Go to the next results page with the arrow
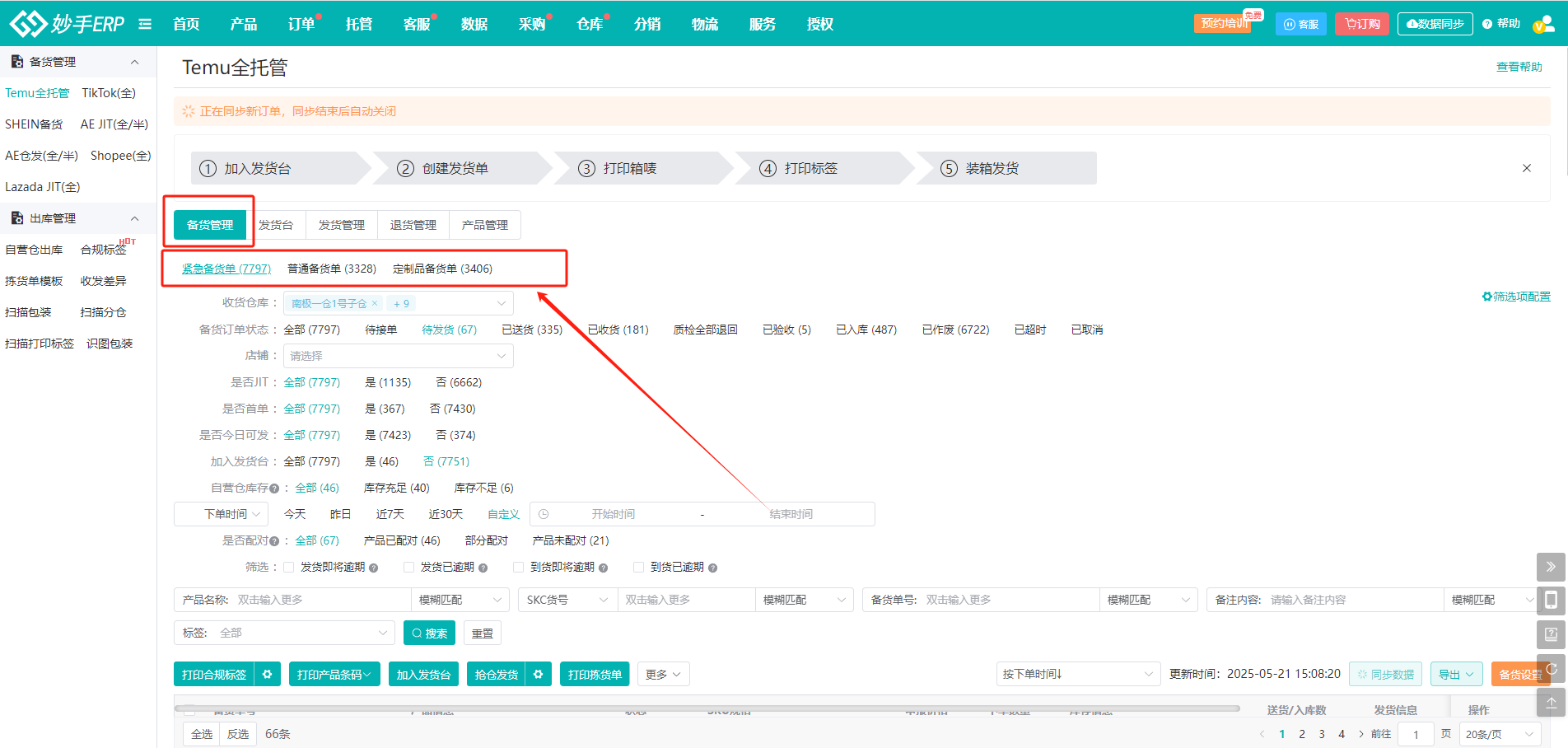This screenshot has width=1568, height=748. click(1361, 734)
